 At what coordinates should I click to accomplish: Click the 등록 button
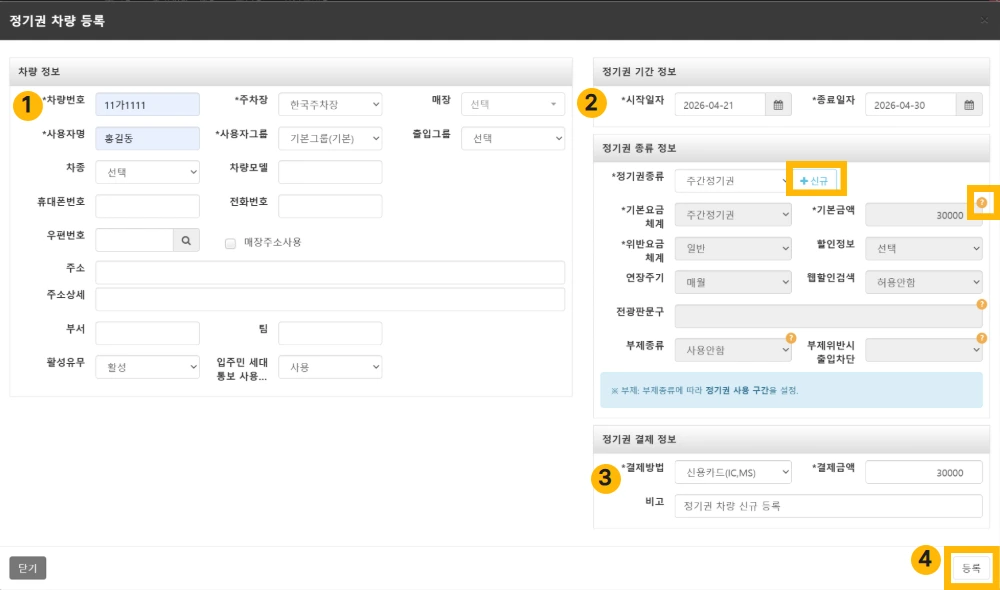(x=971, y=568)
